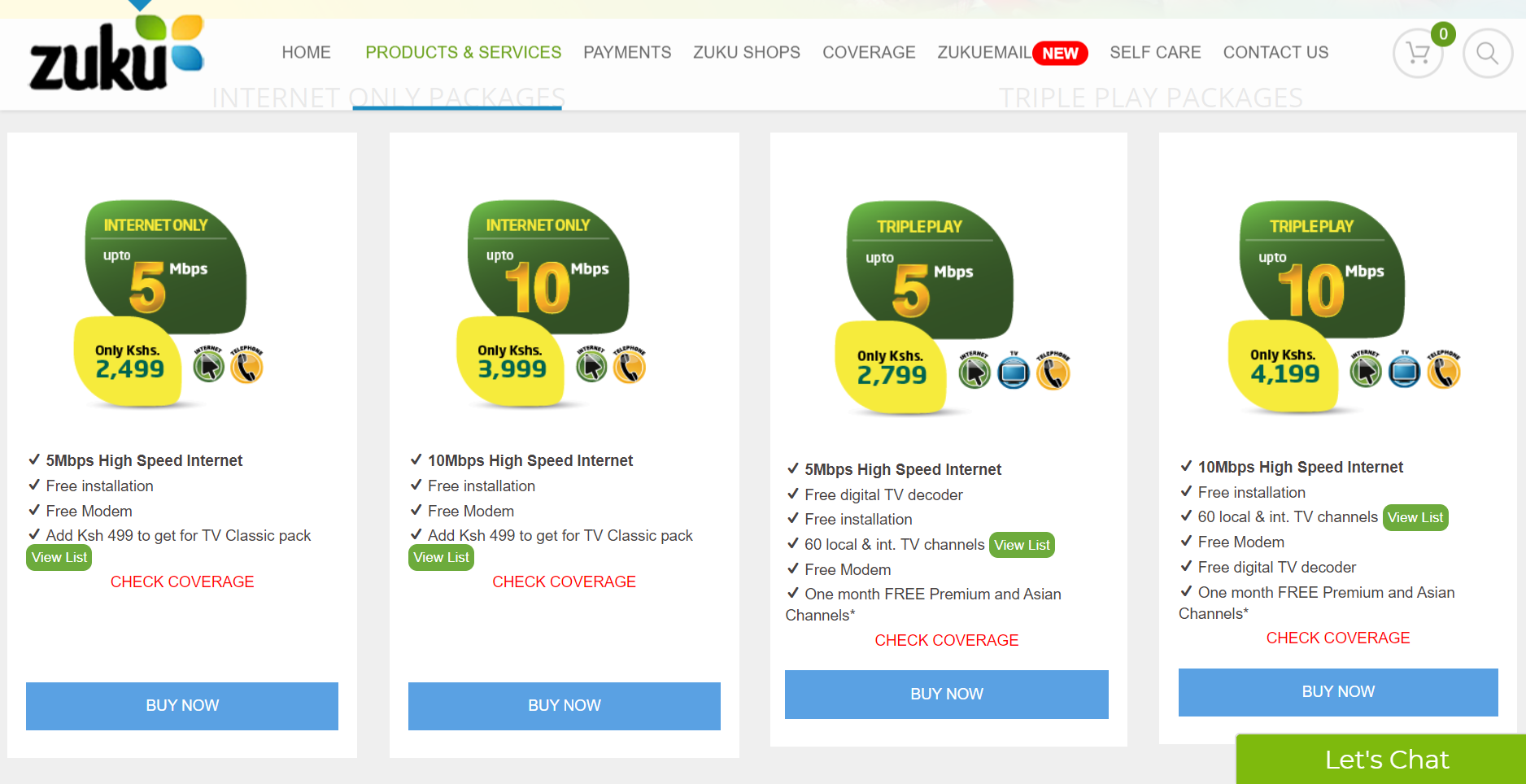Click the TV icon on 2,799 package

[1014, 372]
